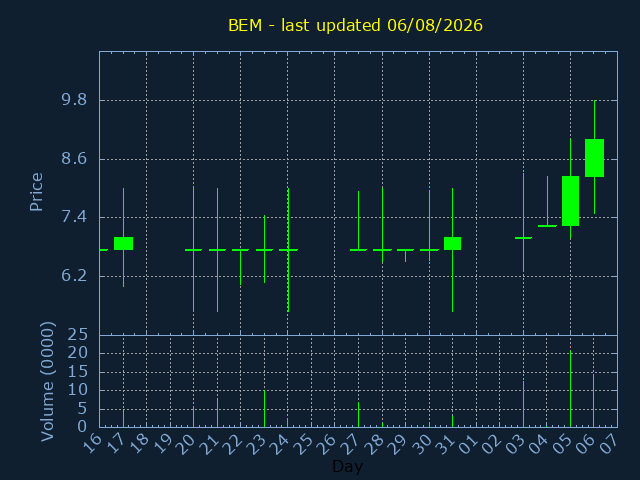Click the 9.8 price axis label
Image resolution: width=640 pixels, height=480 pixels.
[74, 100]
